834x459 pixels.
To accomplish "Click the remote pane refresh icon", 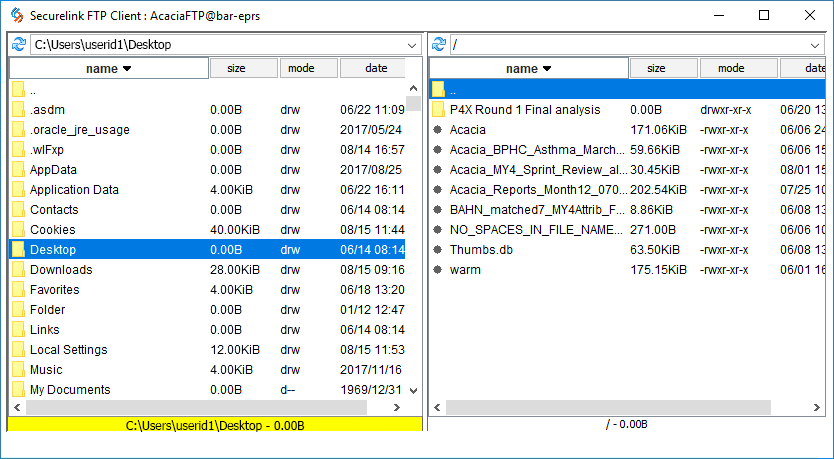I will tap(438, 45).
